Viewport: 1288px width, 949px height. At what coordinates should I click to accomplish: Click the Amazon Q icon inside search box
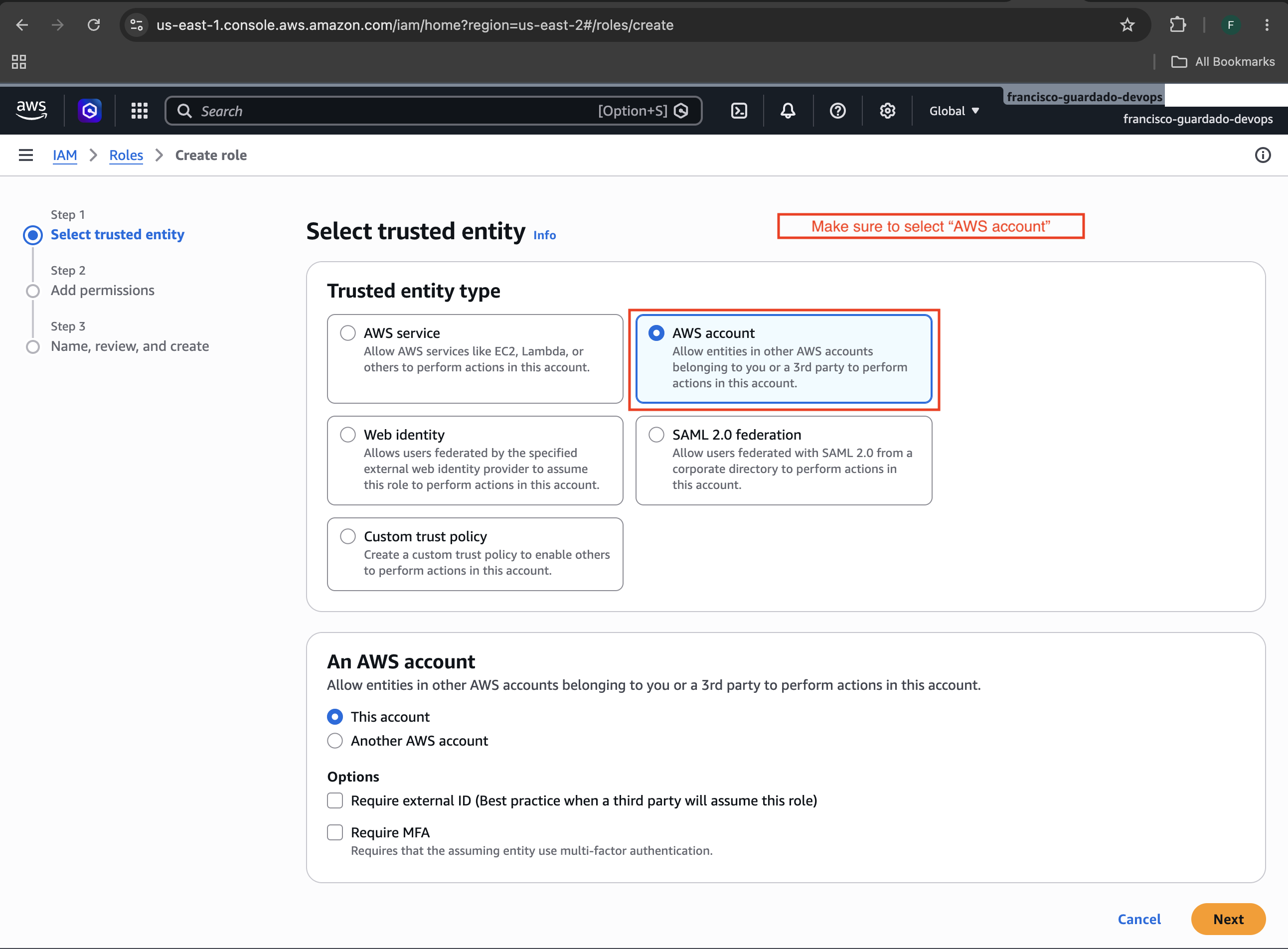(681, 111)
